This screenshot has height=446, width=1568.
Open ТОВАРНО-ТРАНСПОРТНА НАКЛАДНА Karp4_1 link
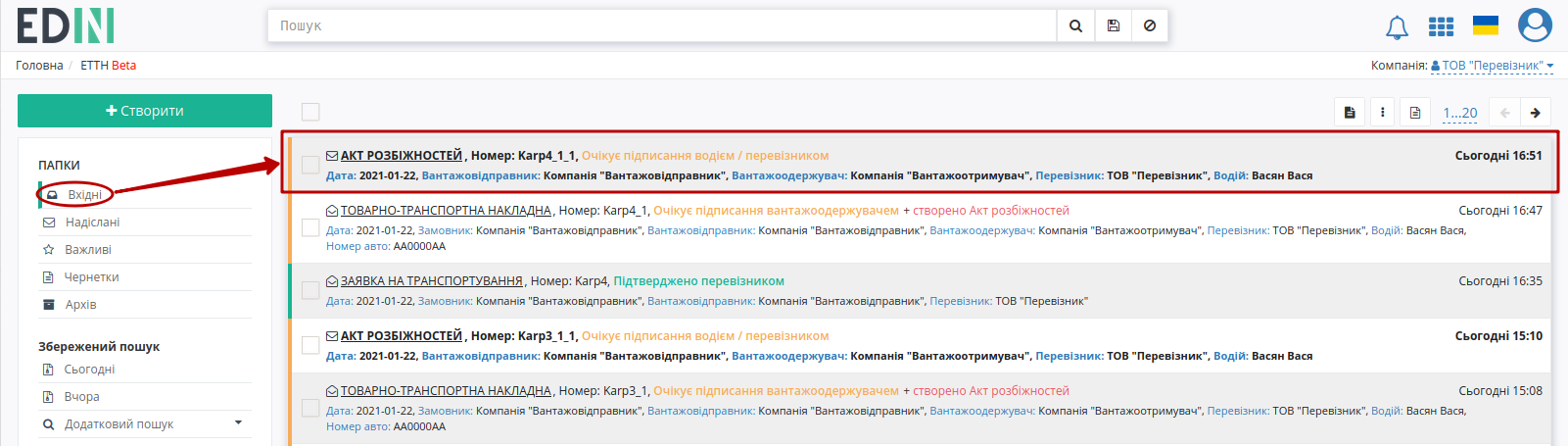(x=446, y=211)
